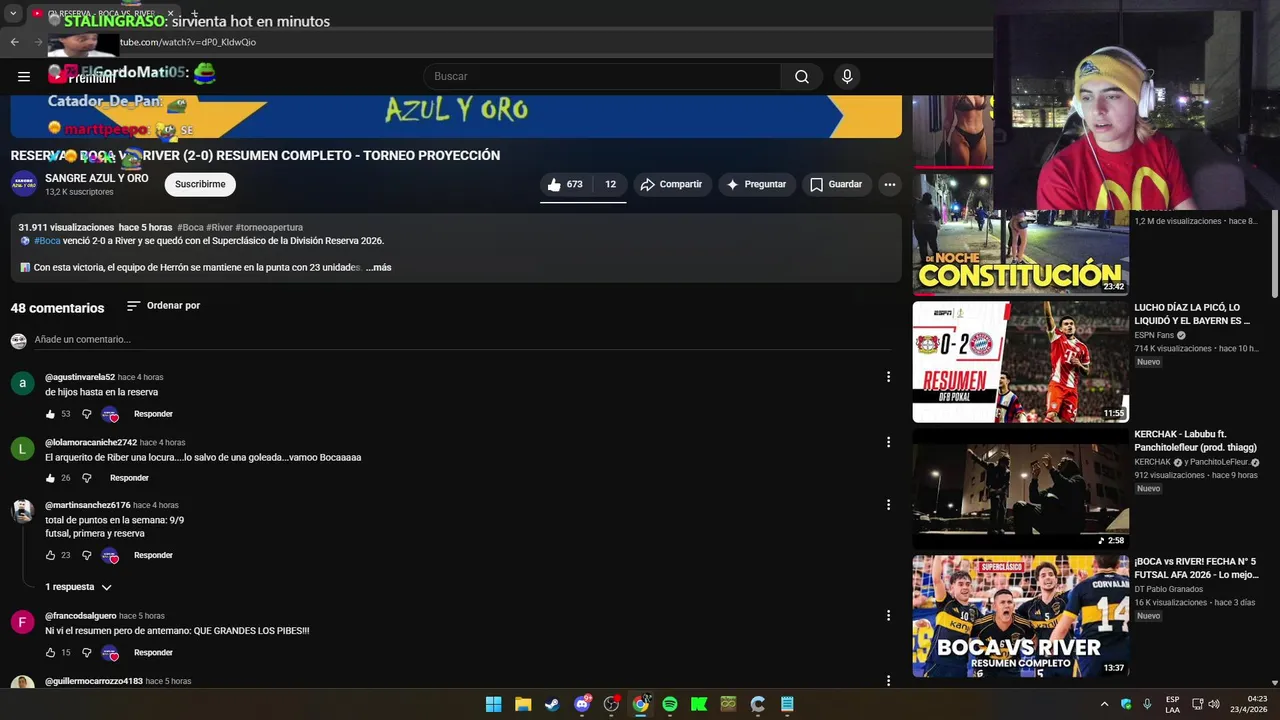Open the Compartir share dialog
The height and width of the screenshot is (720, 1280).
point(671,184)
